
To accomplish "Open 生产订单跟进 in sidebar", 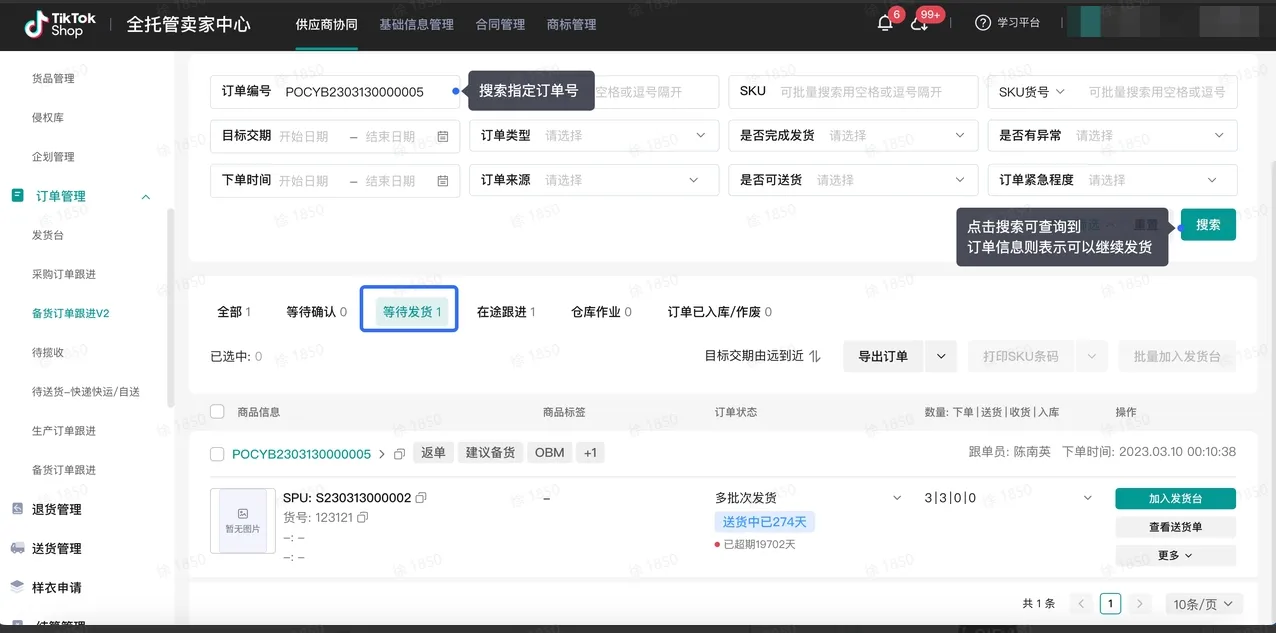I will pyautogui.click(x=64, y=431).
